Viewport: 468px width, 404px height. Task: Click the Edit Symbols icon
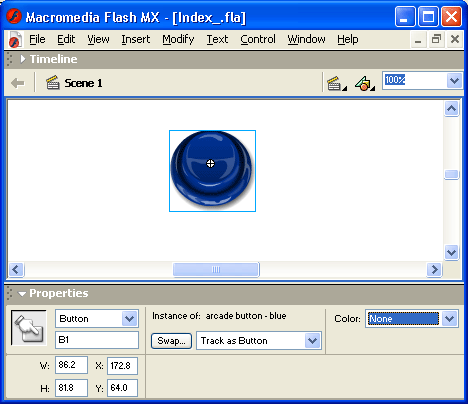click(365, 83)
